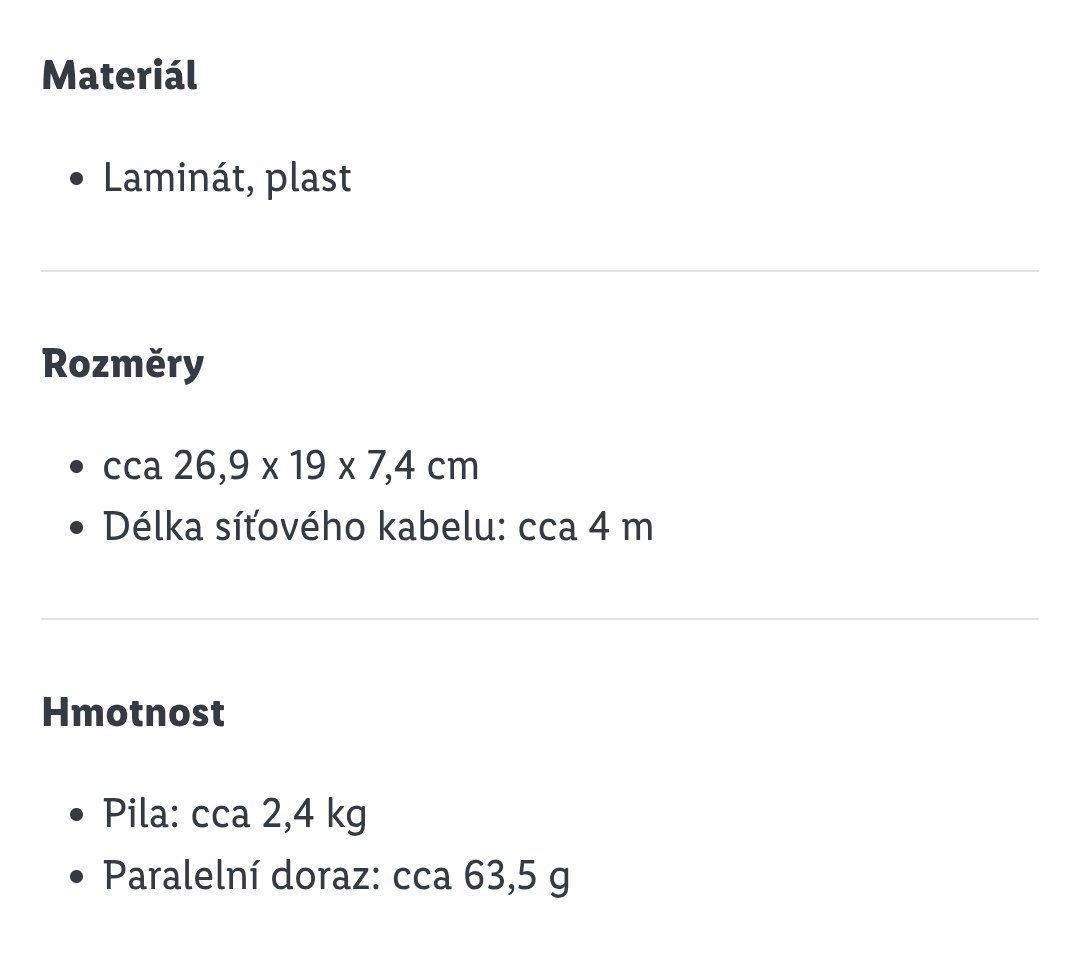Click the Rozměry section heading
1071x972 pixels.
click(122, 363)
